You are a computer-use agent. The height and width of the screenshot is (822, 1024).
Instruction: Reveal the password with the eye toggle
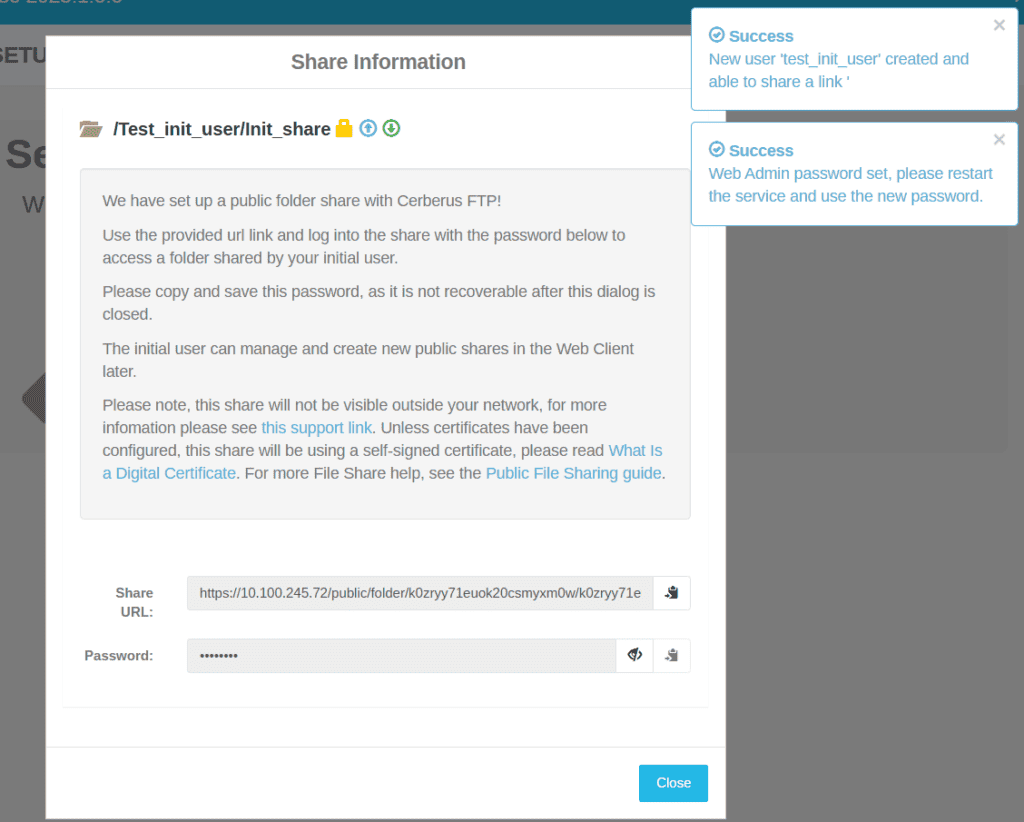pyautogui.click(x=634, y=655)
